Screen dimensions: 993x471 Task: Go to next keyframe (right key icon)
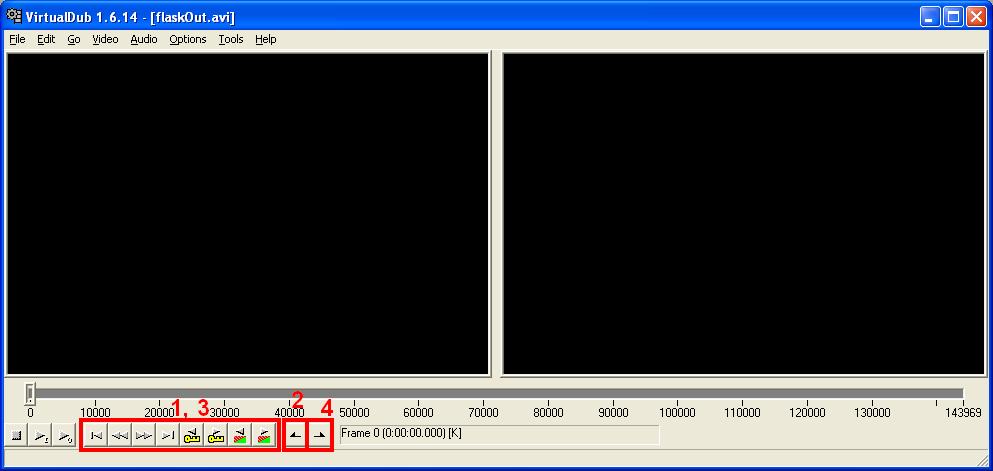(x=216, y=436)
